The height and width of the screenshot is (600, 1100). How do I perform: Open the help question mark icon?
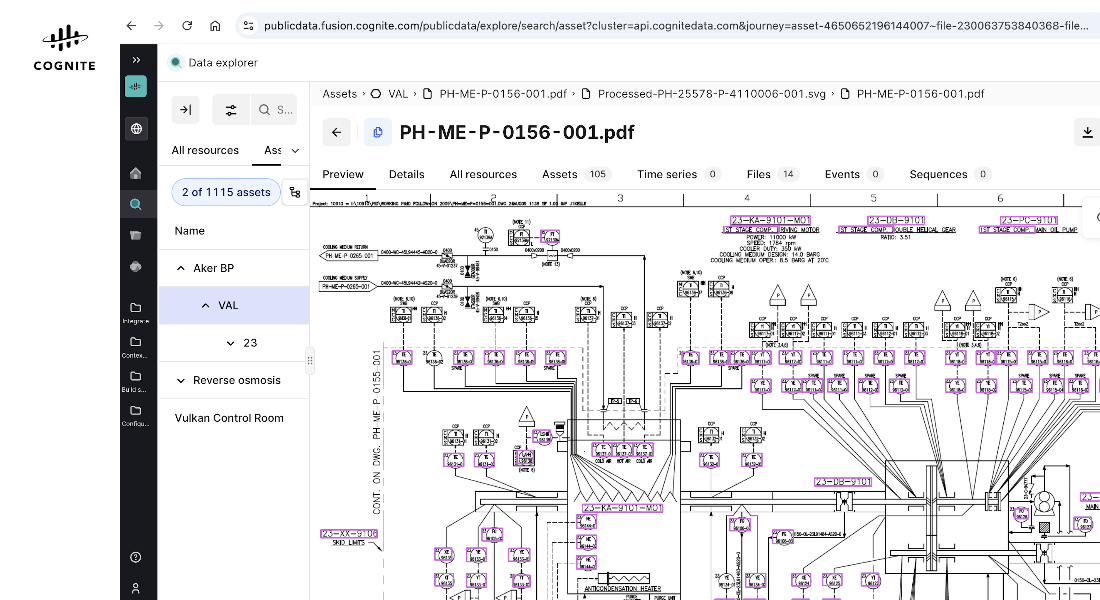[x=136, y=557]
